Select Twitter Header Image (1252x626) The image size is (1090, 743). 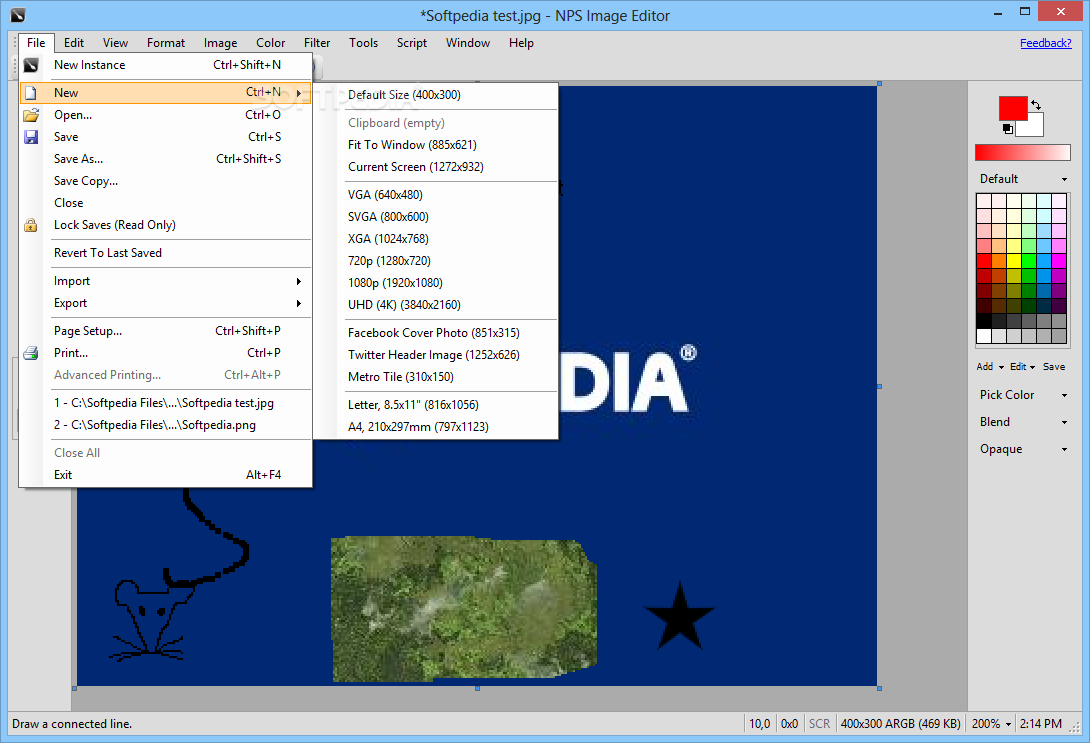click(x=436, y=355)
